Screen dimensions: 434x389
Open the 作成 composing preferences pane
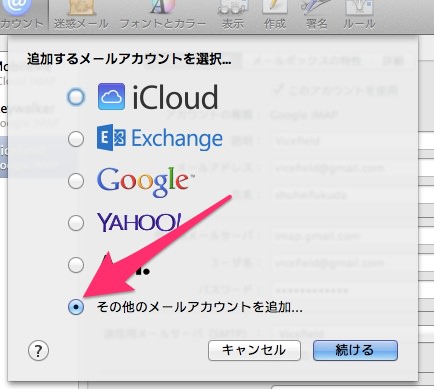coord(275,15)
